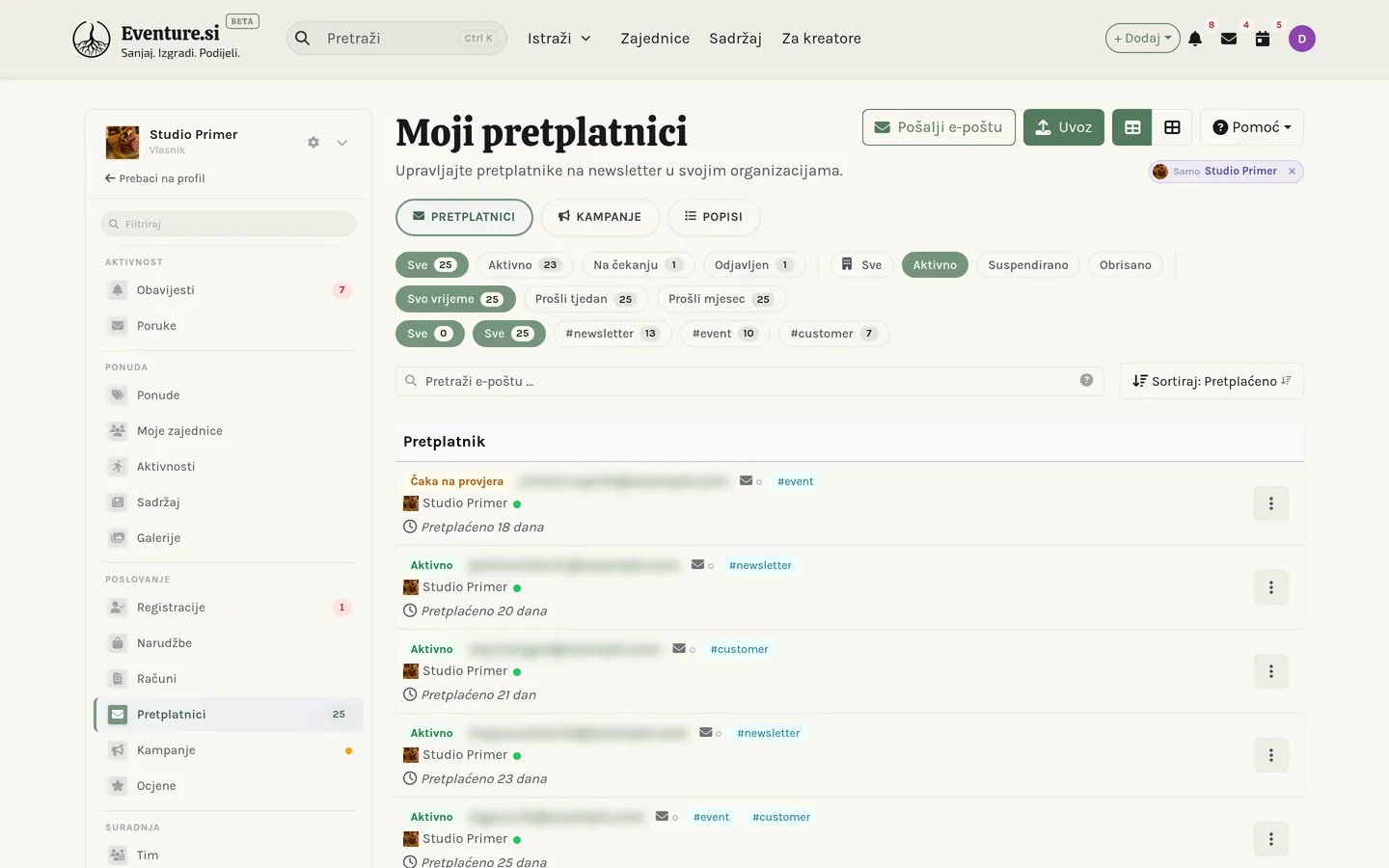Click the Galerije images icon
This screenshot has height=868, width=1389.
point(118,538)
